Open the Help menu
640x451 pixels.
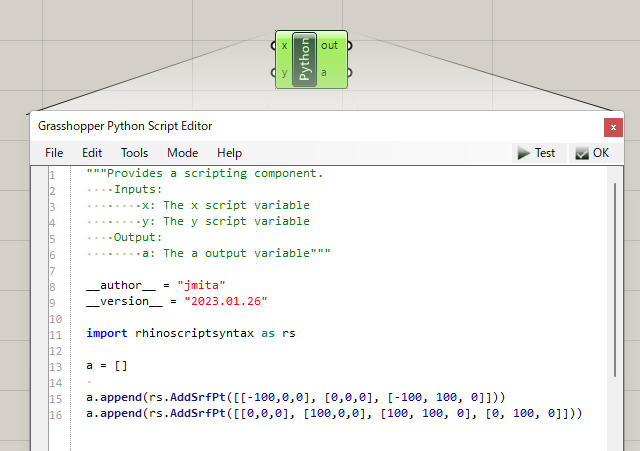(230, 153)
